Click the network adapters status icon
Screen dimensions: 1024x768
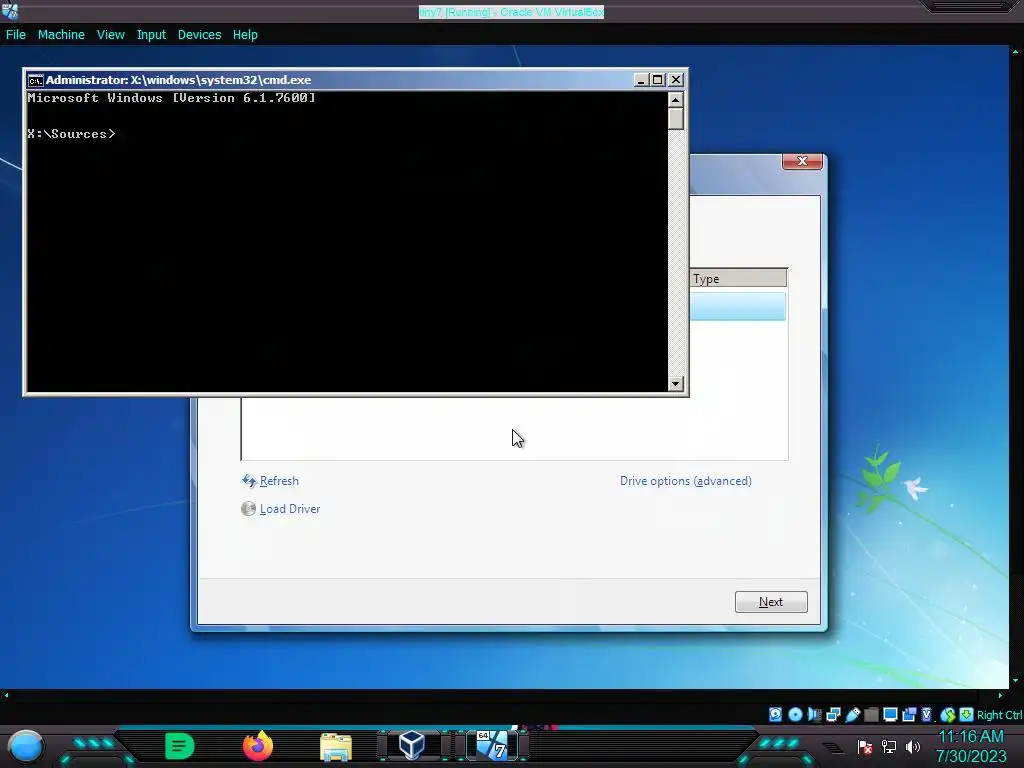click(833, 714)
